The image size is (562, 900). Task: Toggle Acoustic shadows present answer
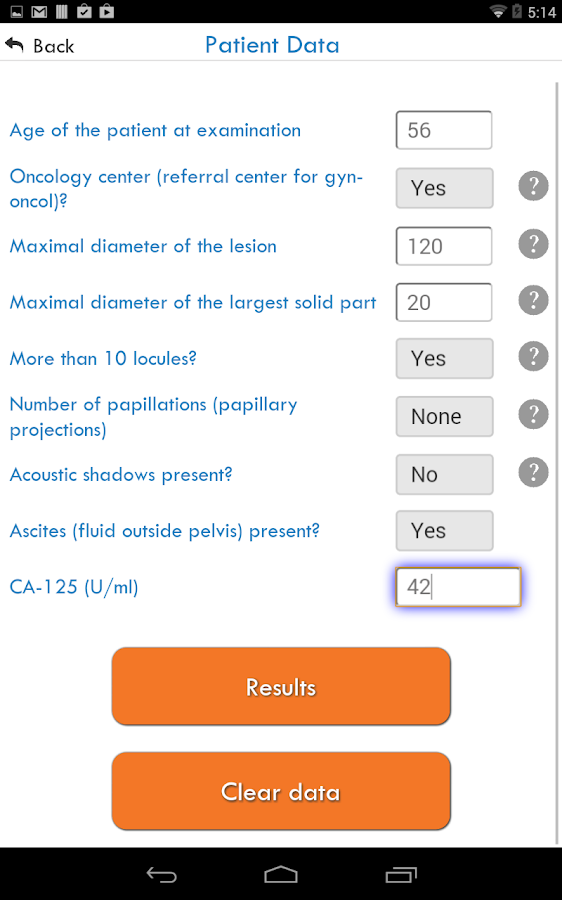444,475
